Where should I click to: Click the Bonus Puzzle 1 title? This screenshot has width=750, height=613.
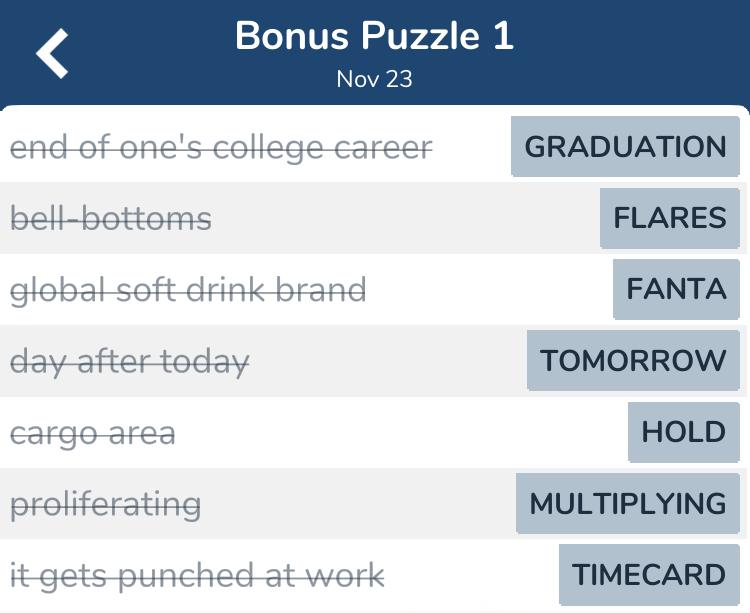375,35
